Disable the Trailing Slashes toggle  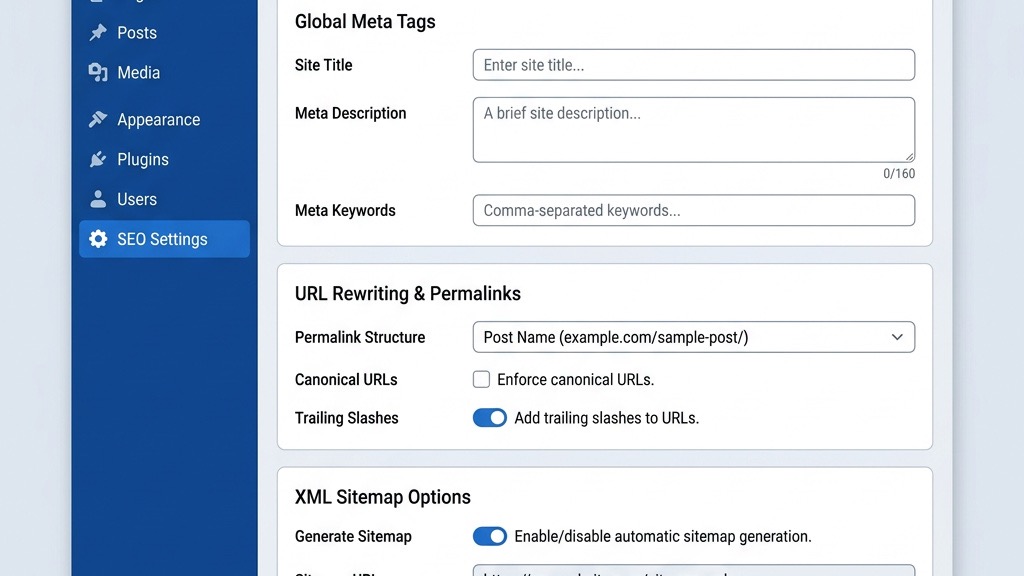click(x=490, y=417)
